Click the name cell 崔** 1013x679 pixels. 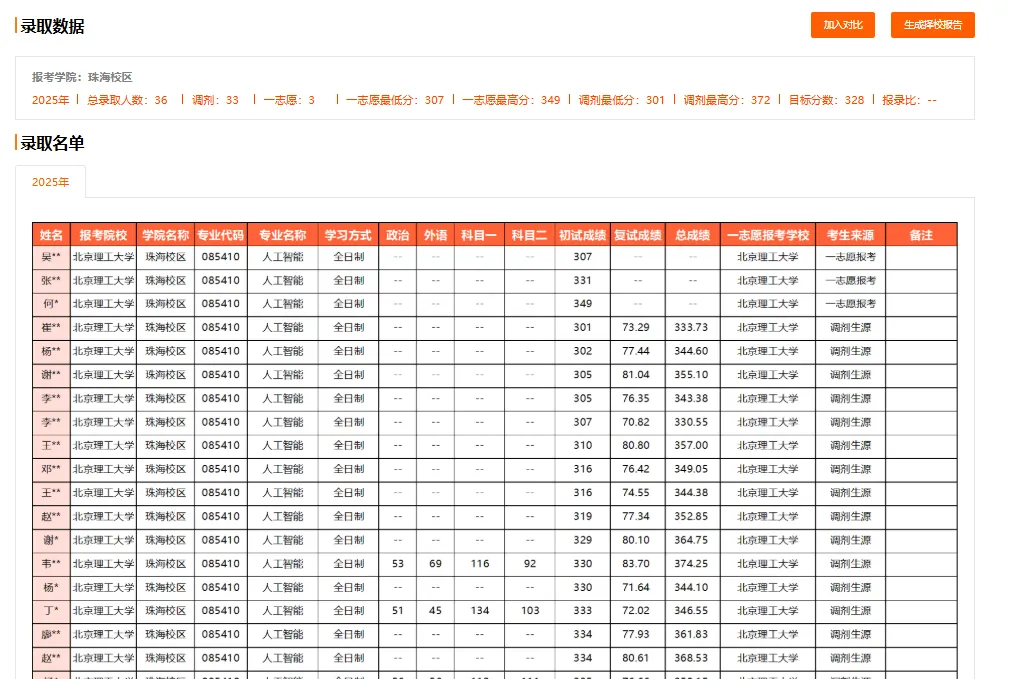[x=51, y=328]
